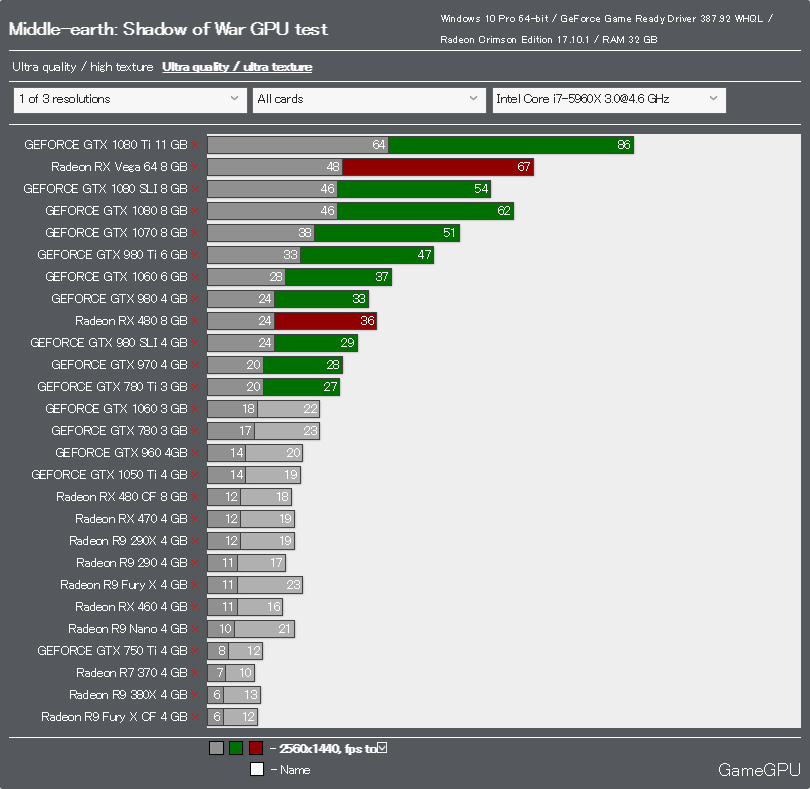
Task: Open the Intel Core i7-5960X CPU dropdown
Action: [608, 99]
